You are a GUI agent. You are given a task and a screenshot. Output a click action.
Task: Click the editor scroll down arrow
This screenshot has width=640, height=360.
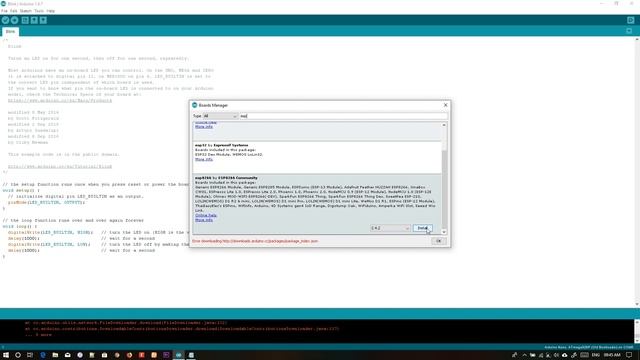637,304
